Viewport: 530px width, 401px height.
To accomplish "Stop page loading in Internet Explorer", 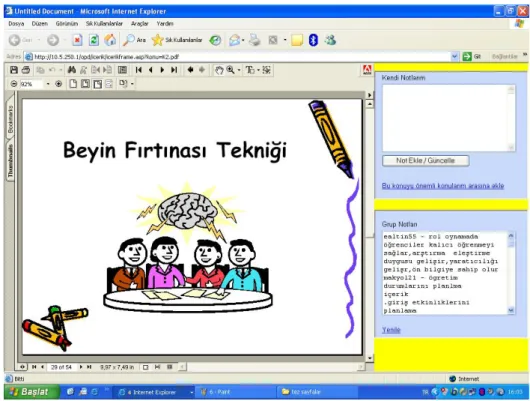I will tap(77, 40).
